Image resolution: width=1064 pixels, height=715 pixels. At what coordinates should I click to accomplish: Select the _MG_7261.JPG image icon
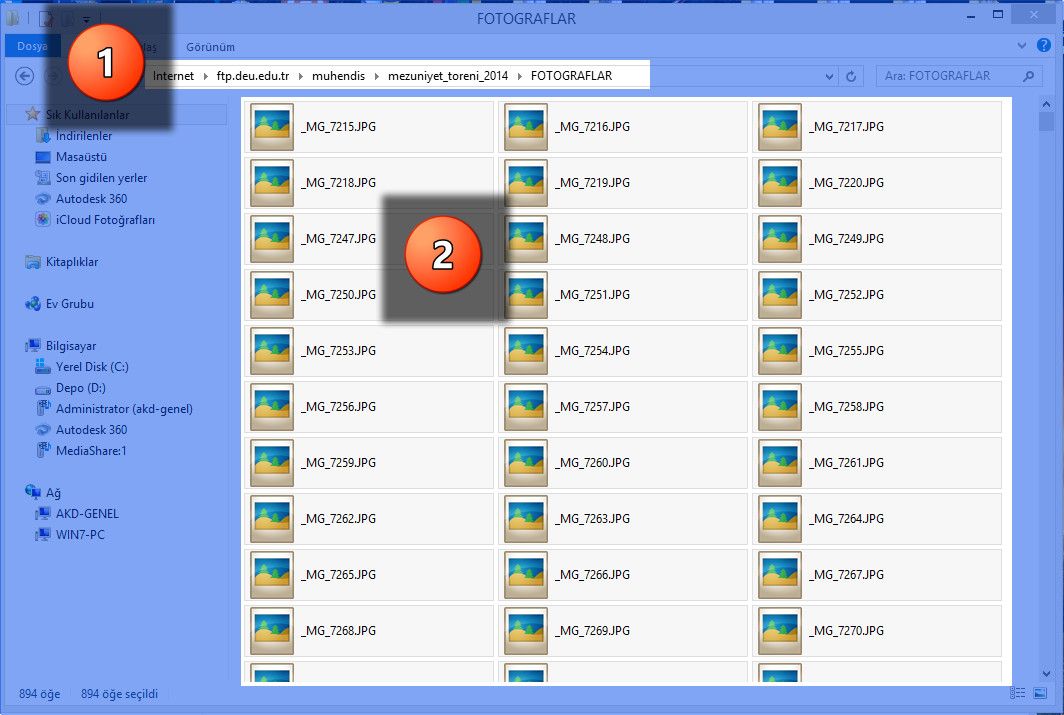point(780,463)
